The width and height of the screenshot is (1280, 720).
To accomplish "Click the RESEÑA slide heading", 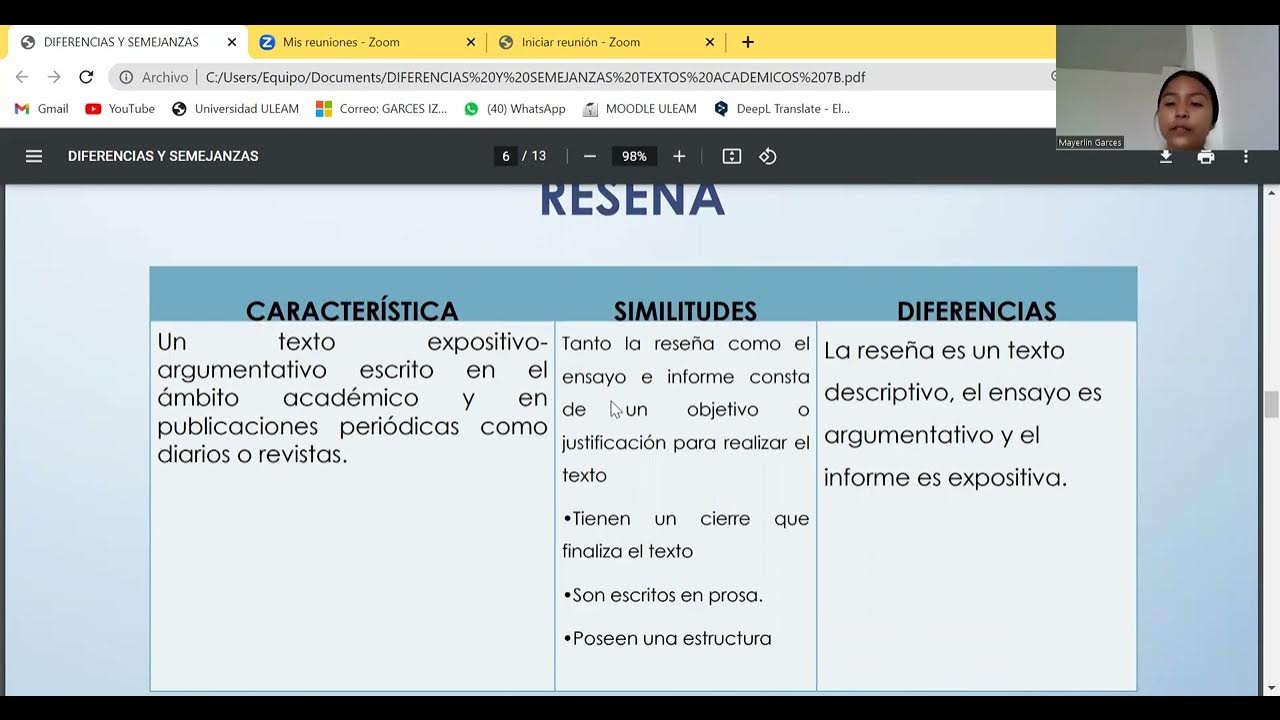I will click(632, 198).
